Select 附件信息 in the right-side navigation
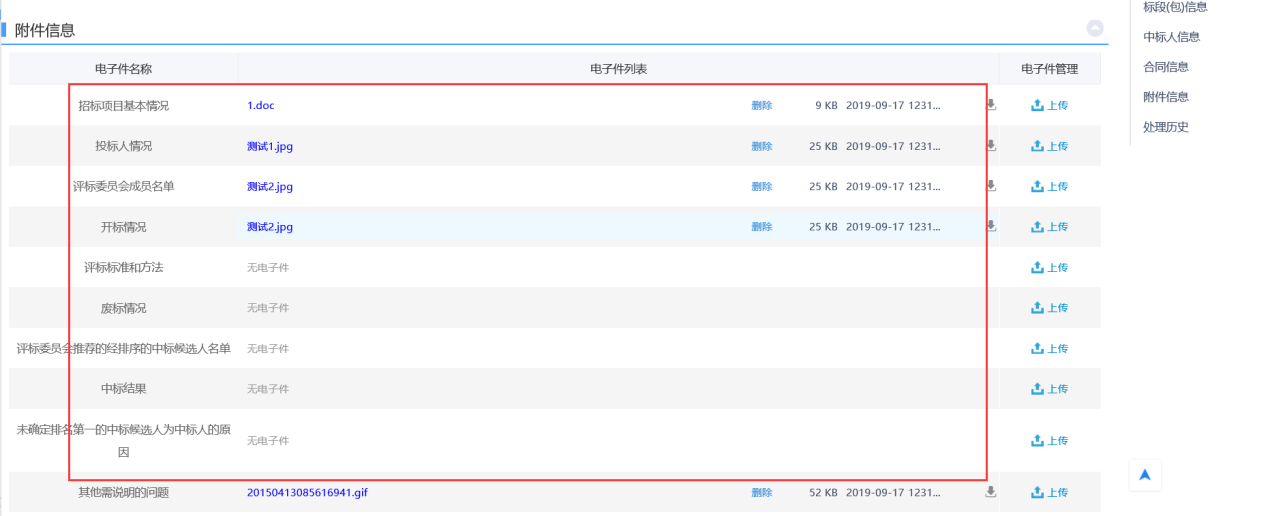 click(1165, 97)
